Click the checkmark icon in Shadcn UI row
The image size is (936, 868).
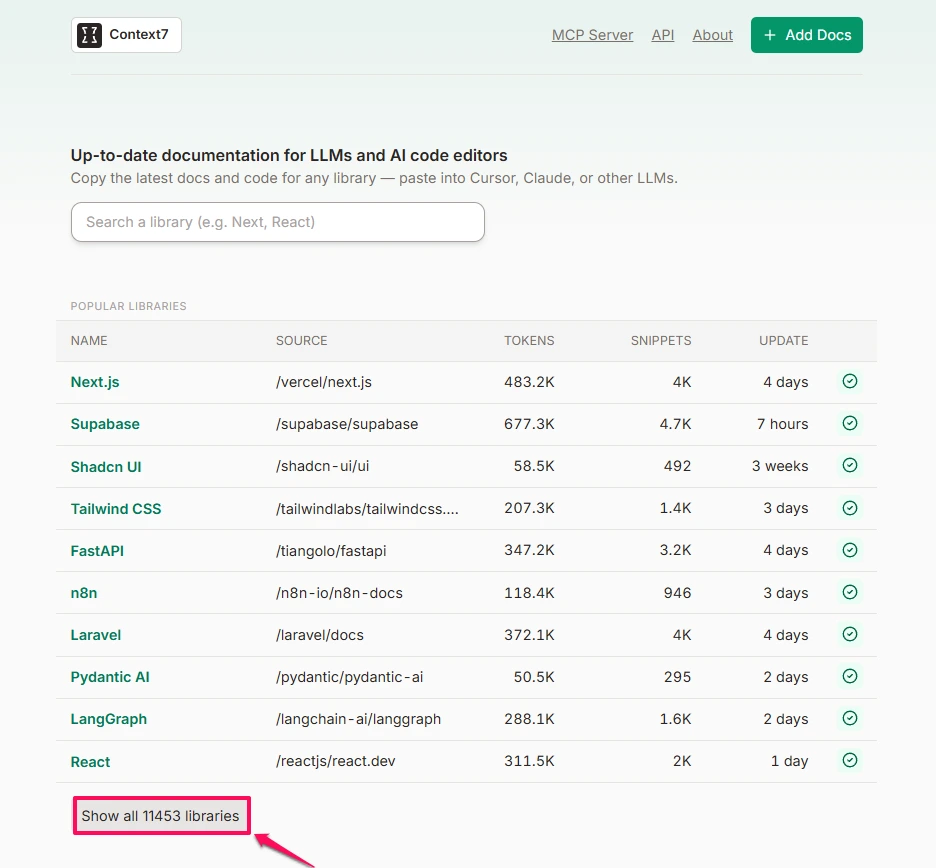[x=850, y=465]
